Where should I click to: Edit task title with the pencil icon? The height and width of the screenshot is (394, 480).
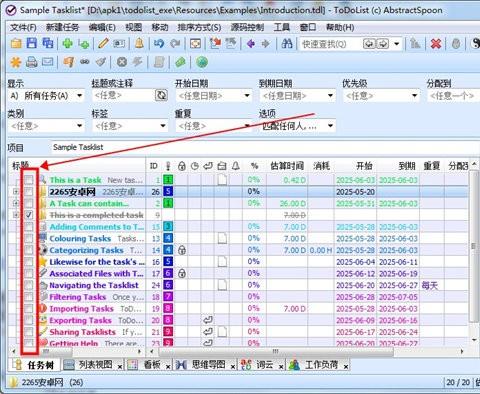pos(103,43)
